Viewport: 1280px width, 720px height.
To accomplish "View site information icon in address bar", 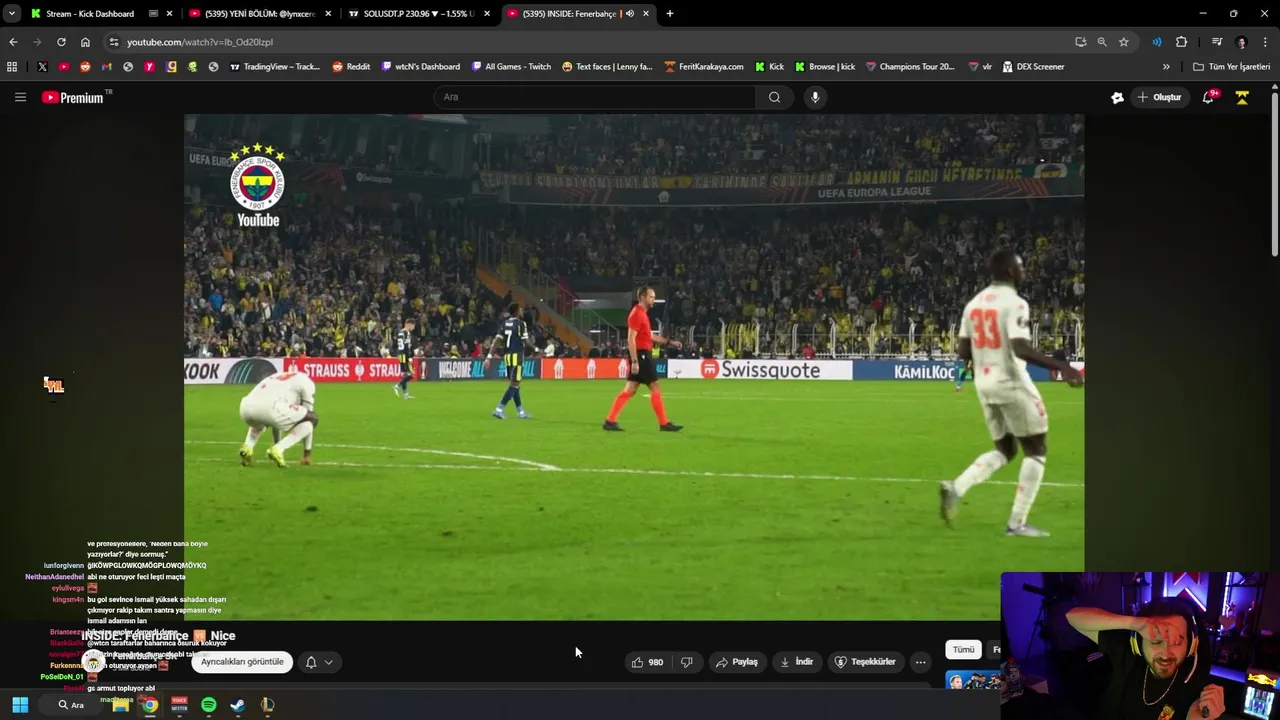I will tap(114, 42).
